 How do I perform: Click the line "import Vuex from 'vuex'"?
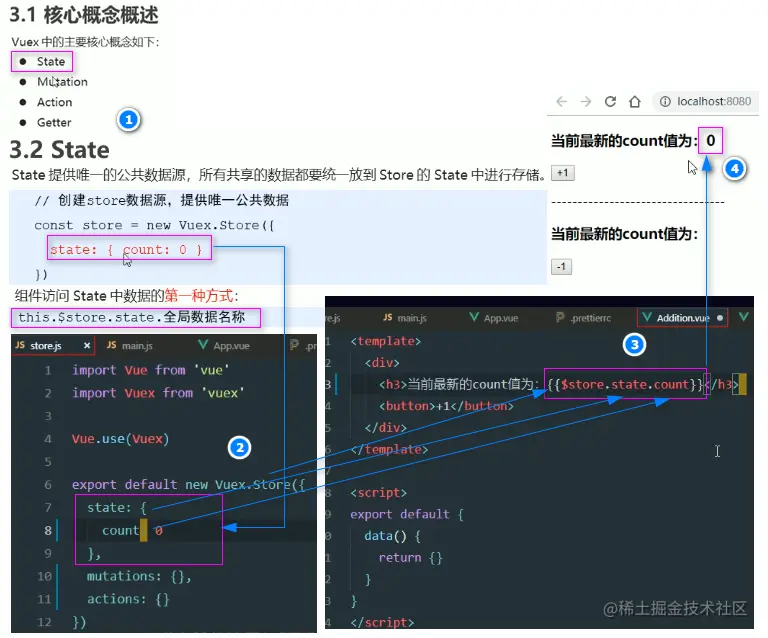coord(158,393)
